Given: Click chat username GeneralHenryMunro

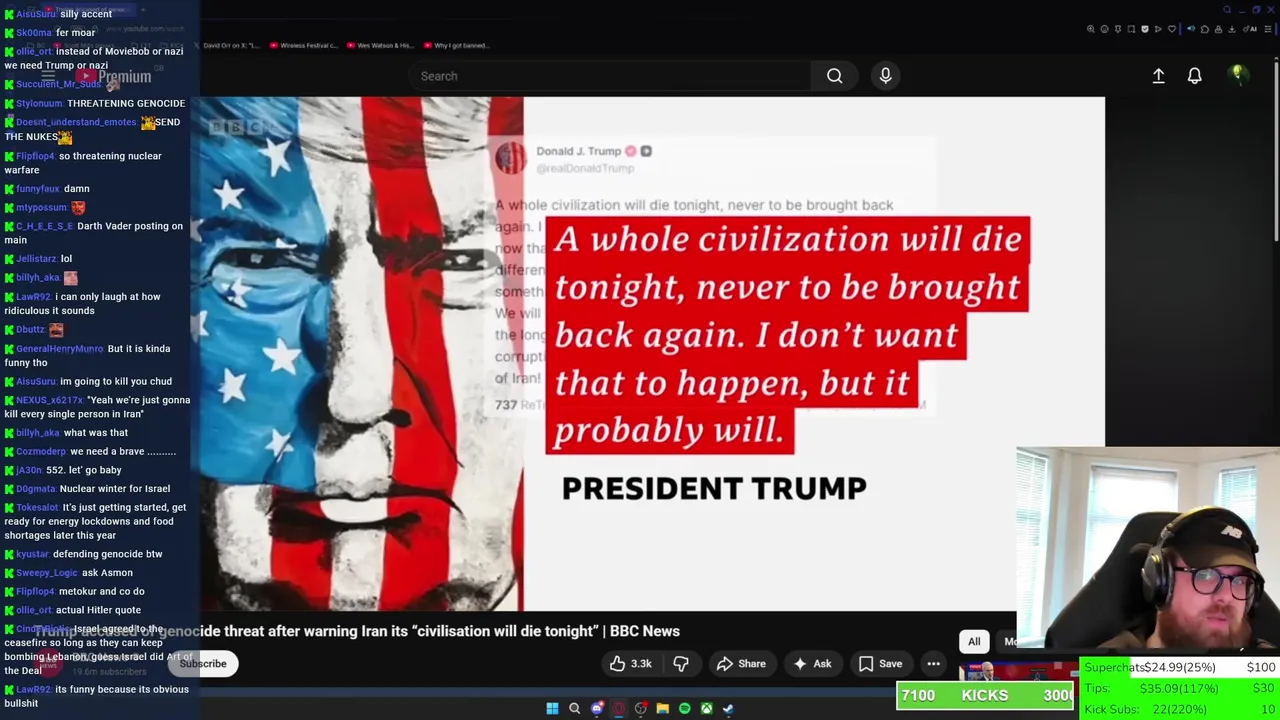Looking at the screenshot, I should 59,349.
